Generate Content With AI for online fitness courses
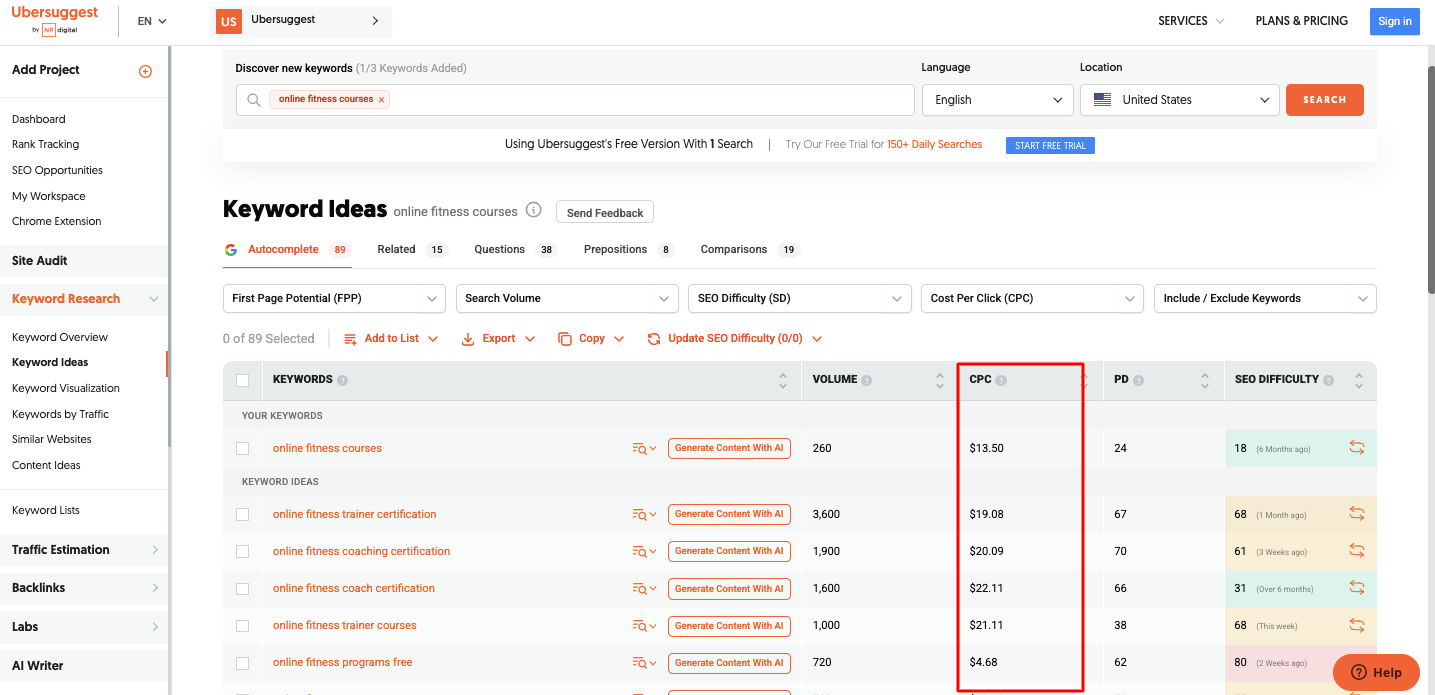Screen dimensions: 1435x695 [729, 448]
